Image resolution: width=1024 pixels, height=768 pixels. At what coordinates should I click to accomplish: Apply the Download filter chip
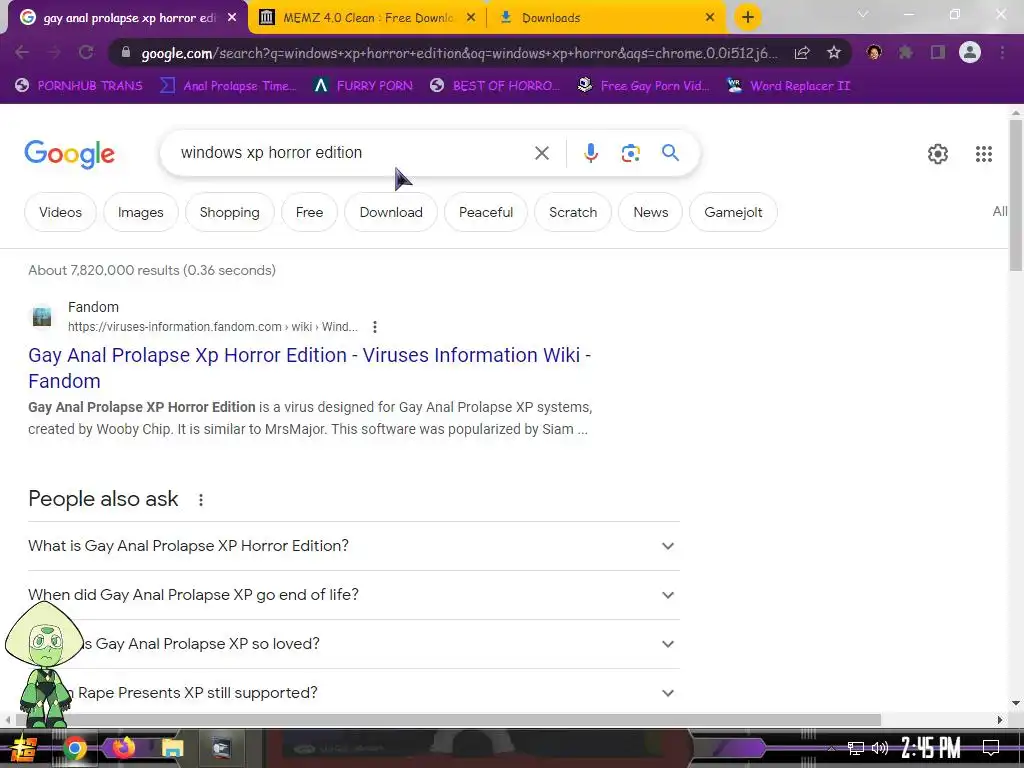[391, 212]
